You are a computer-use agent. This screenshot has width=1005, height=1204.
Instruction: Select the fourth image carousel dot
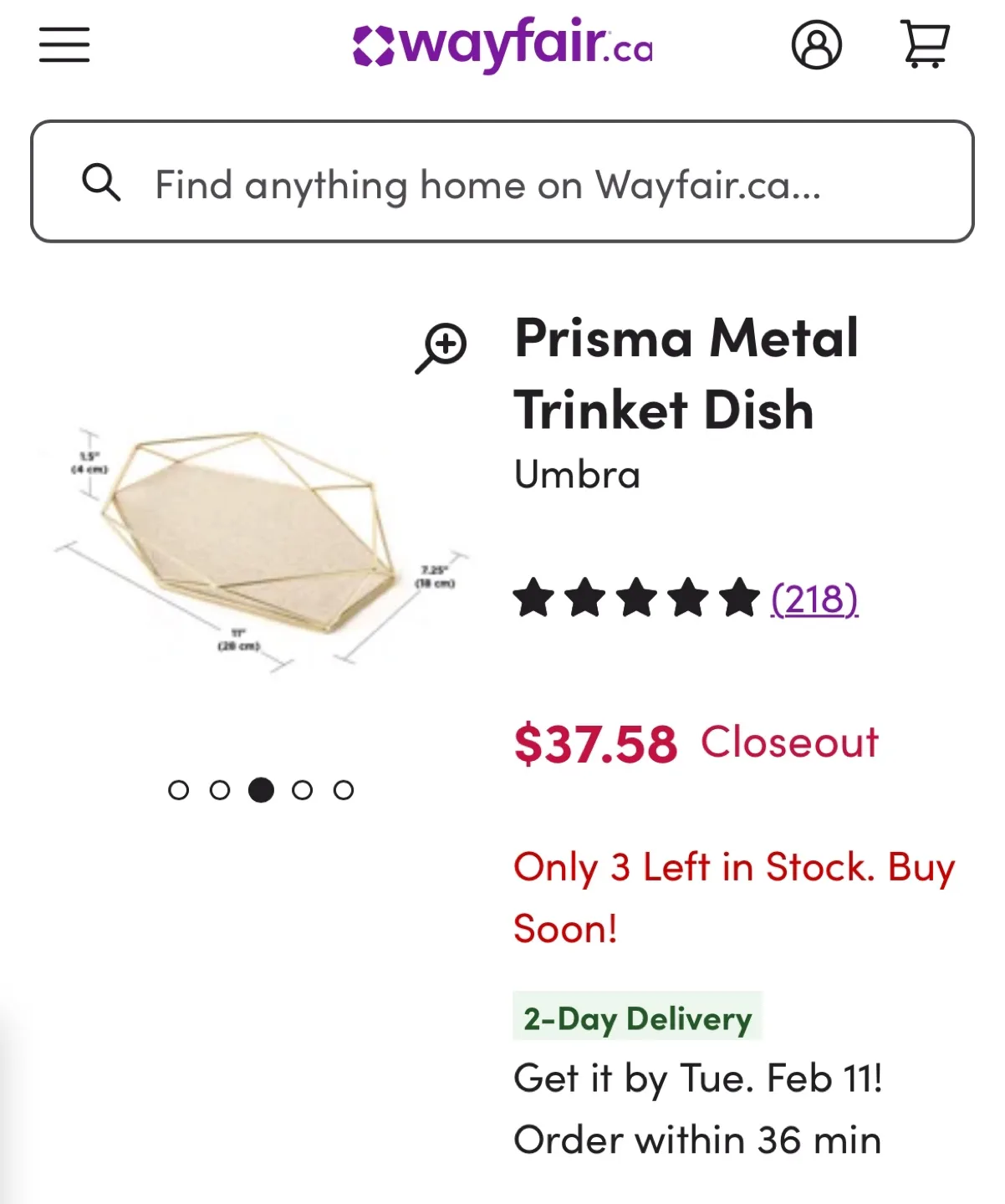[x=302, y=790]
